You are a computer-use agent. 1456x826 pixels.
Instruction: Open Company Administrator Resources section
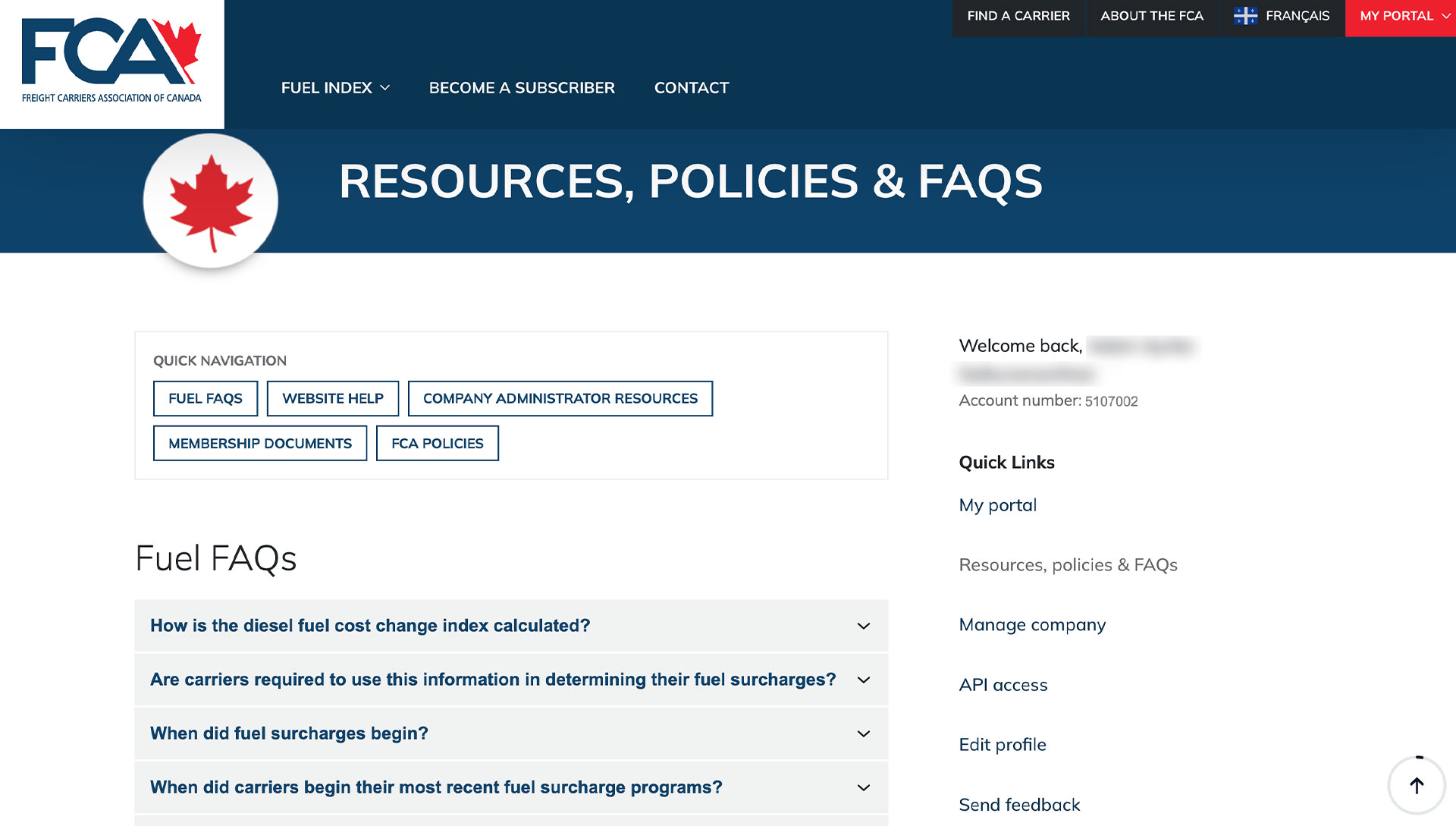point(560,398)
